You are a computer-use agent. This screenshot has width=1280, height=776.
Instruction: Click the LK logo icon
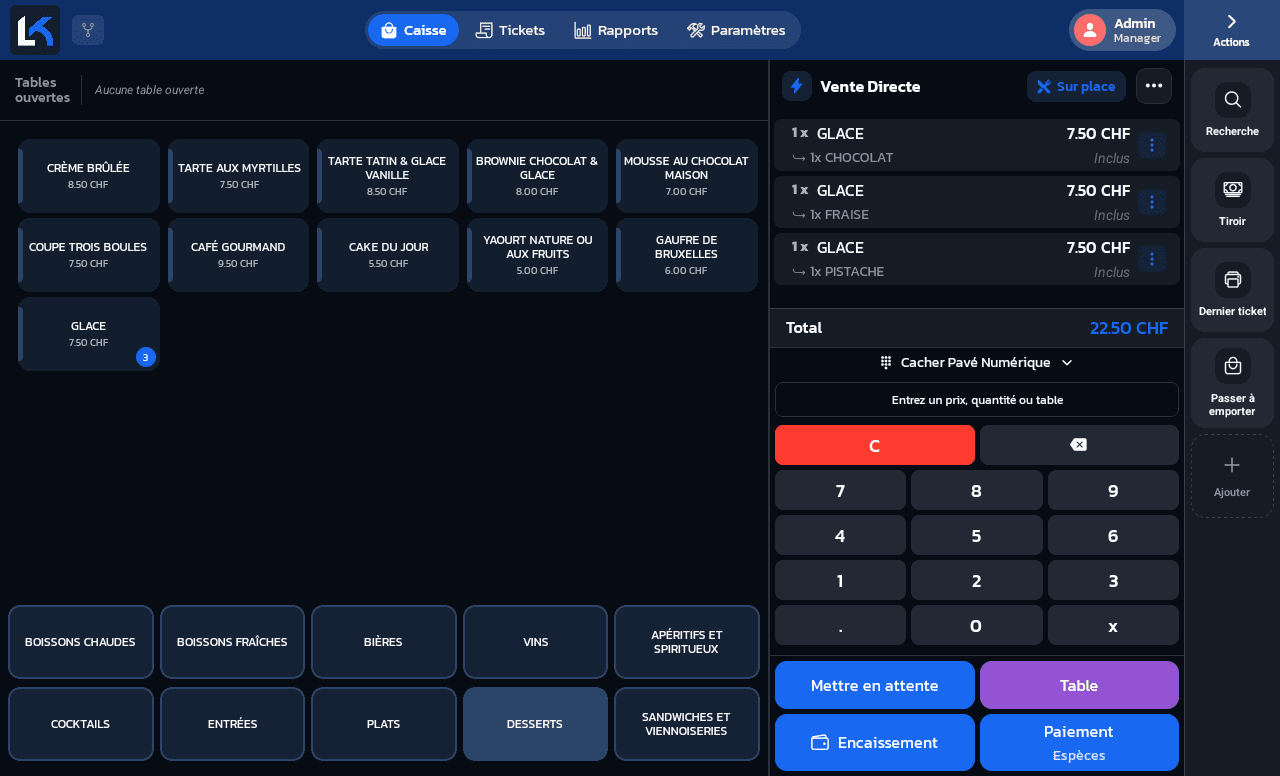pos(35,30)
